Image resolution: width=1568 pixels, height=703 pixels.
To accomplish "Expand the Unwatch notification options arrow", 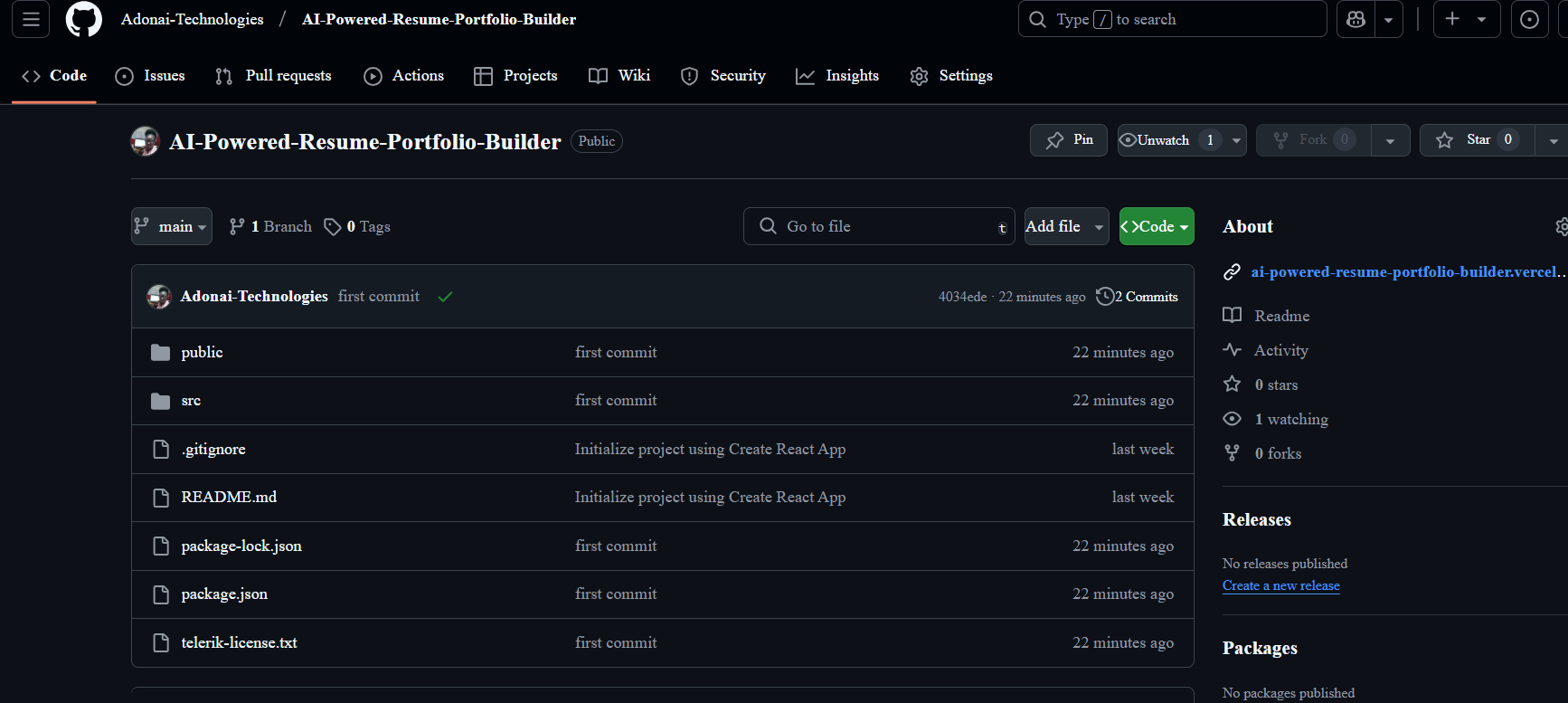I will tap(1236, 140).
